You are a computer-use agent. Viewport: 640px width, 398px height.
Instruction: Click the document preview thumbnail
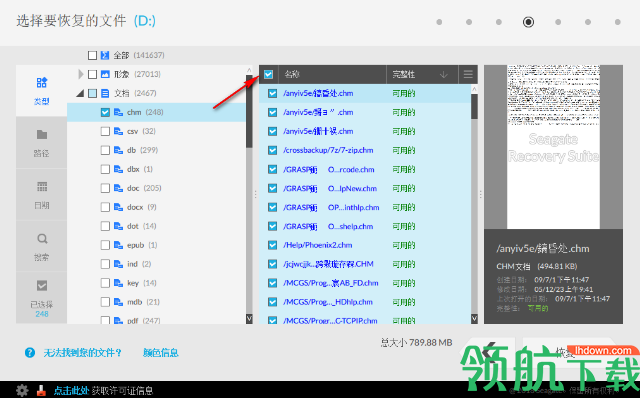point(553,147)
